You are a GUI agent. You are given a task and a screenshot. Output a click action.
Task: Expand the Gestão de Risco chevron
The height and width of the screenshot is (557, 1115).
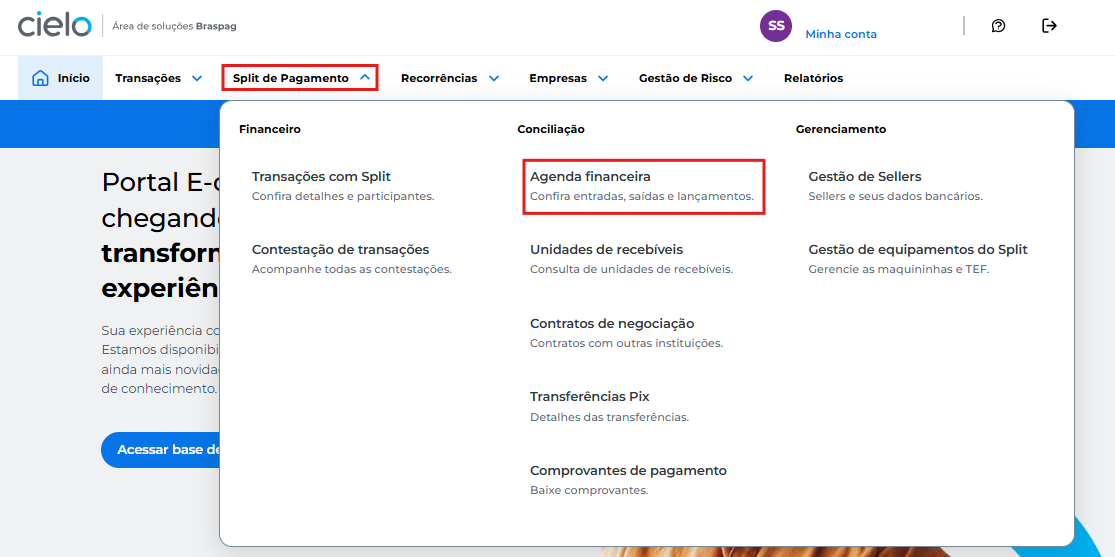[x=748, y=78]
